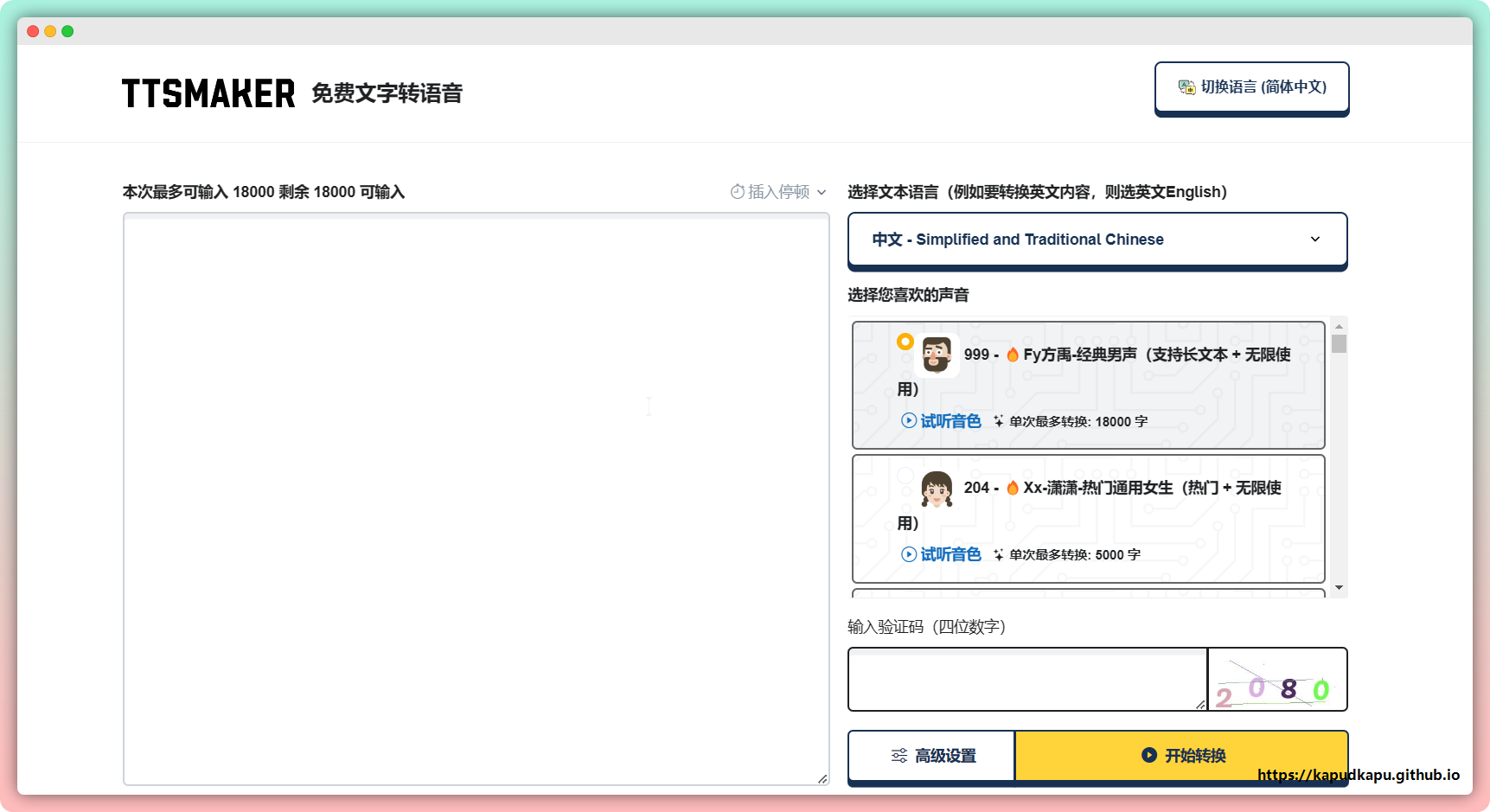This screenshot has height=812, width=1490.
Task: Click the female avatar for voice 204
Action: (x=937, y=489)
